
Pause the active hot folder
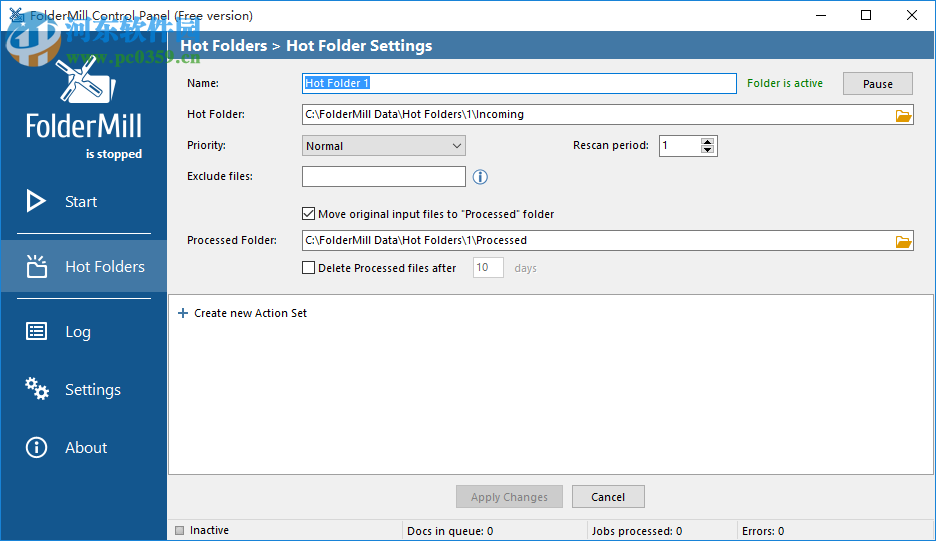pos(877,84)
